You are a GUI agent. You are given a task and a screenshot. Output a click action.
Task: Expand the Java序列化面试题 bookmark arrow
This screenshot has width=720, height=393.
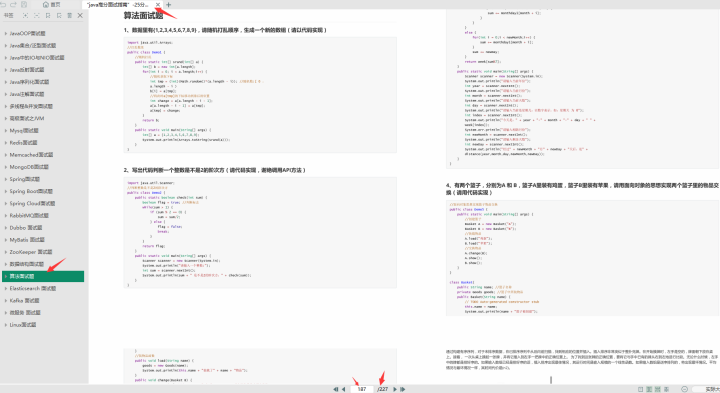point(6,82)
